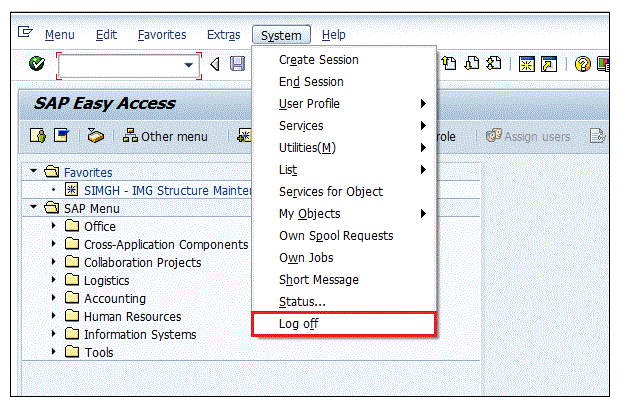Screen dimensions: 639x409
Task: Click the green checkmark Enter icon
Action: [37, 64]
